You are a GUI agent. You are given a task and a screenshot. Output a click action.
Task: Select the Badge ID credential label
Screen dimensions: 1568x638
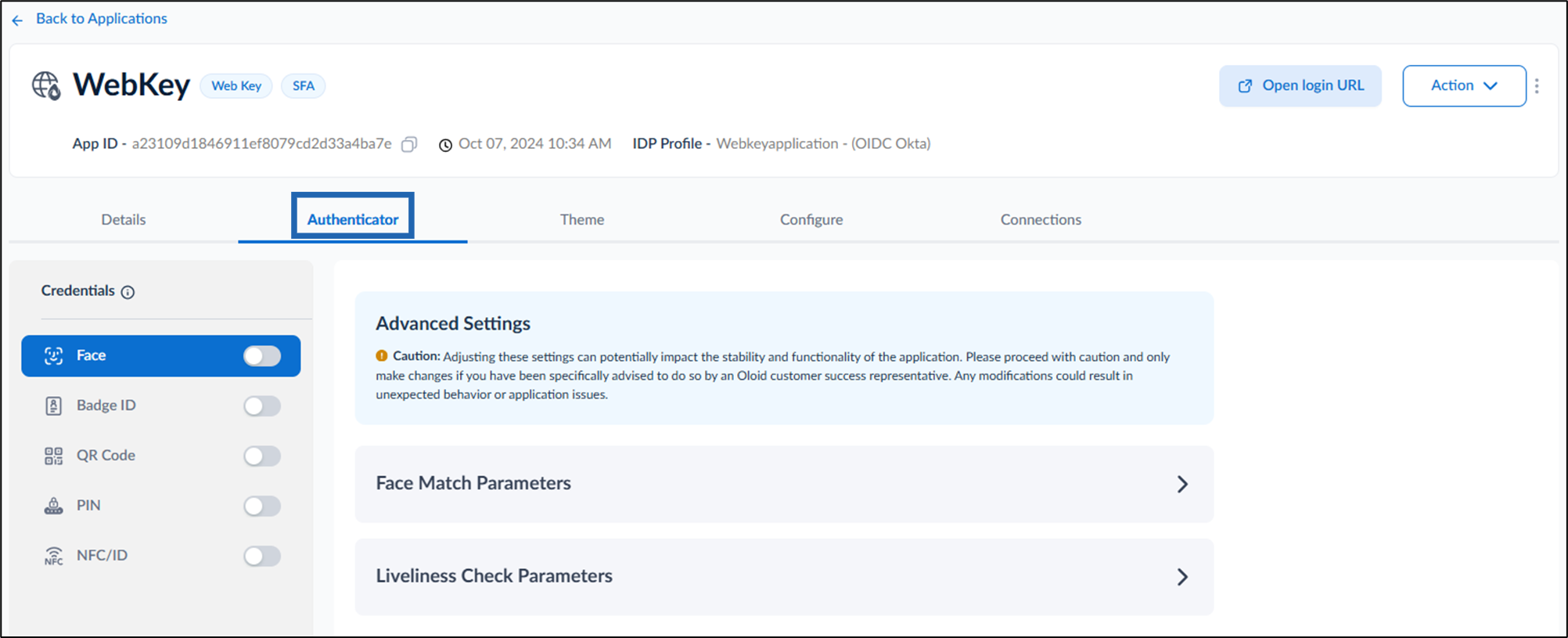click(x=106, y=406)
